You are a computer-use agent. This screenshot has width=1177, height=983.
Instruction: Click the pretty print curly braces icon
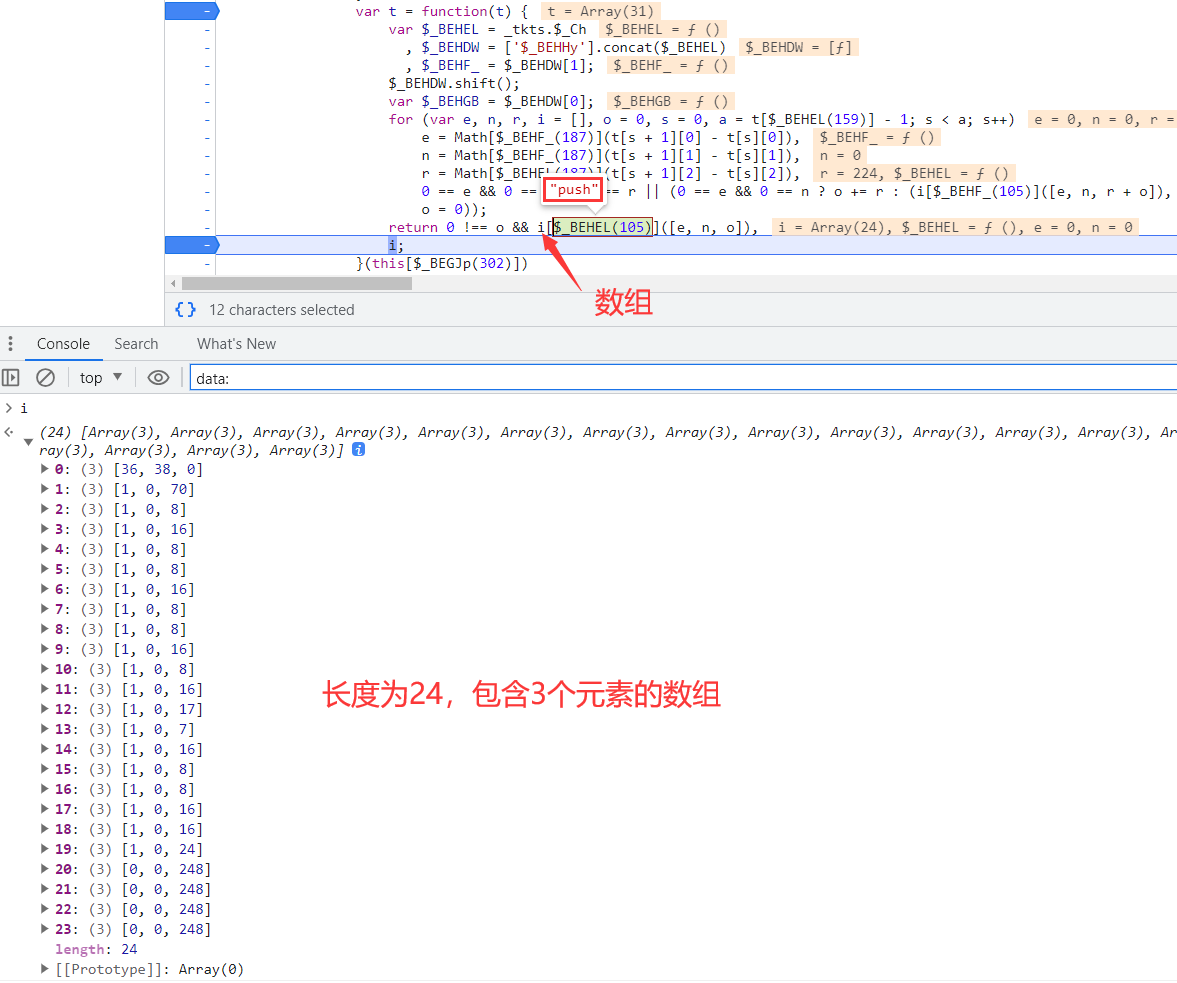pyautogui.click(x=185, y=310)
